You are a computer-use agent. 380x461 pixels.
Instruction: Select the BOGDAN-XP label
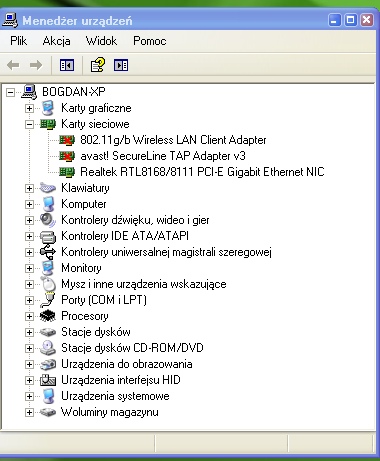(74, 92)
